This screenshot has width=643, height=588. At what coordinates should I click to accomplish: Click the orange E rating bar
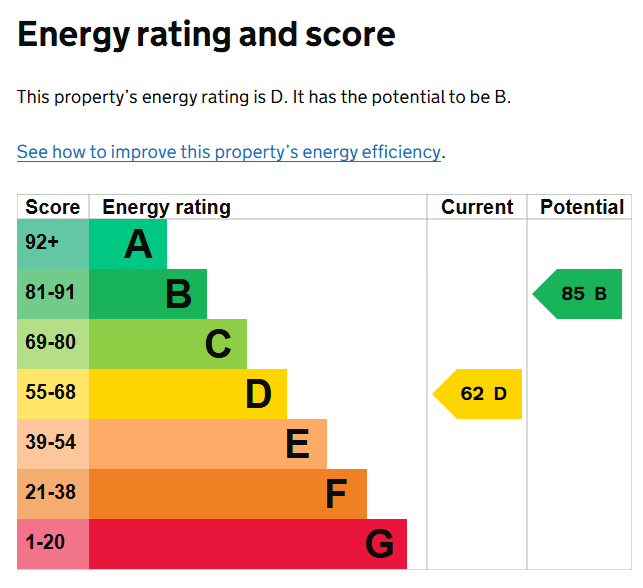pos(208,444)
